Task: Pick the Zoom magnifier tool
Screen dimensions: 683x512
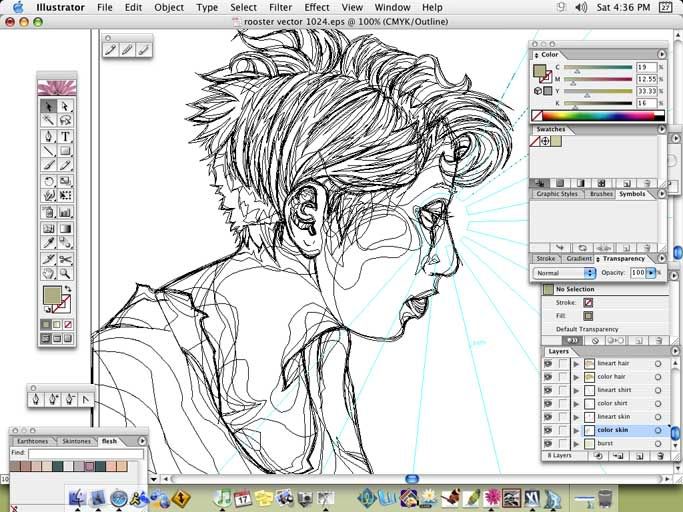Action: point(65,273)
